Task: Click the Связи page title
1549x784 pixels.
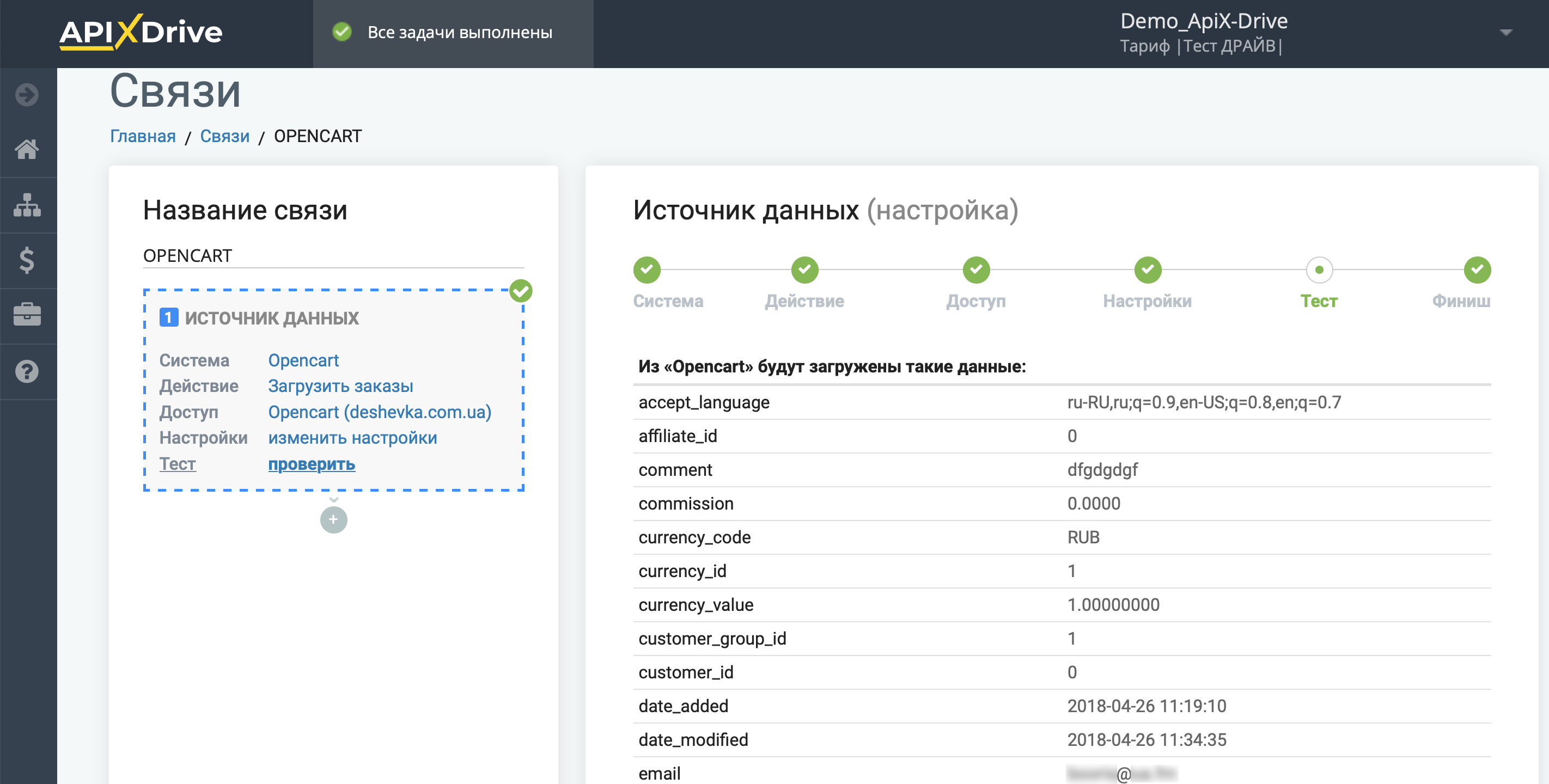Action: click(175, 91)
